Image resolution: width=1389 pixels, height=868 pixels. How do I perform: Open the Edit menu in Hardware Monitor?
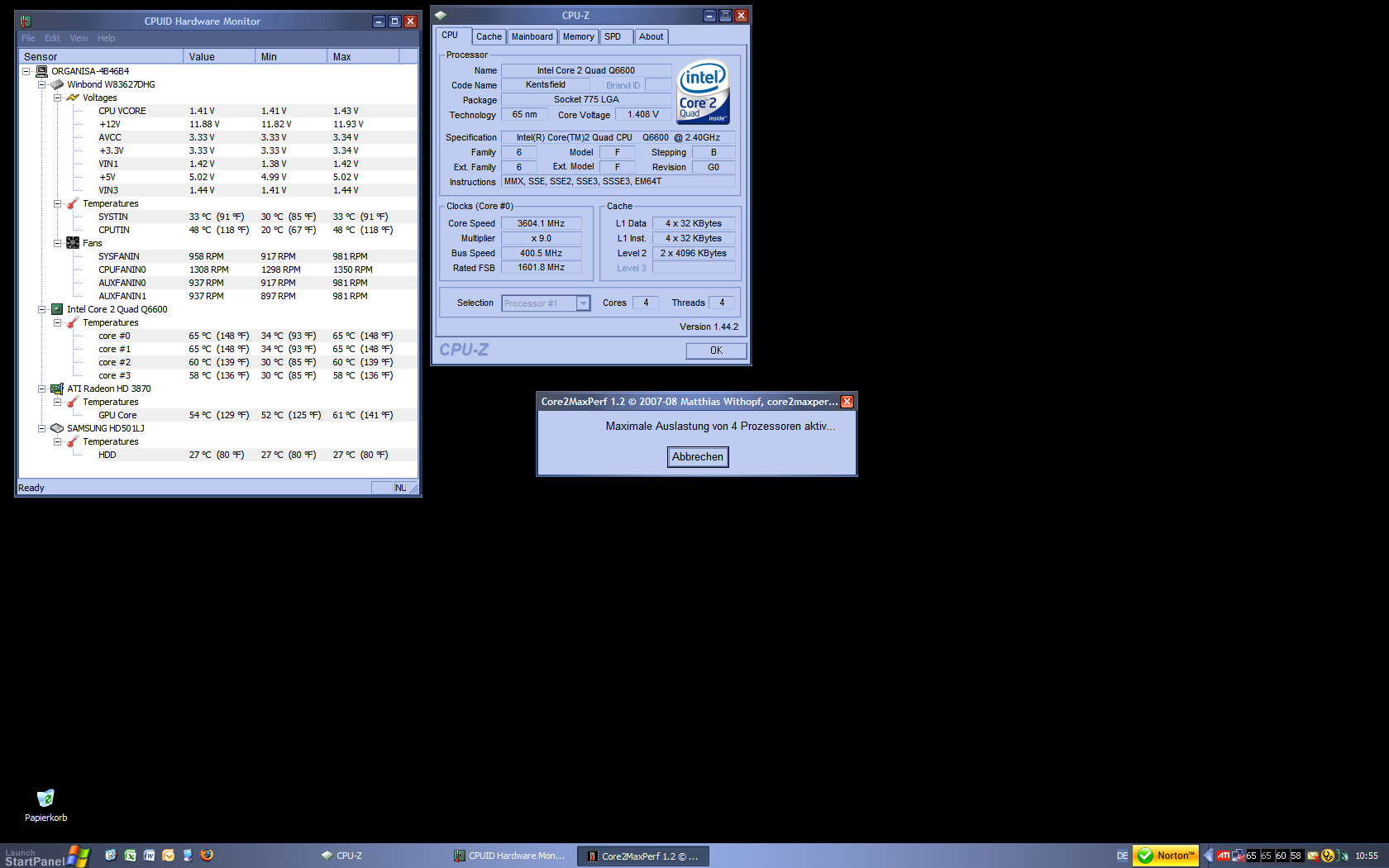(52, 38)
